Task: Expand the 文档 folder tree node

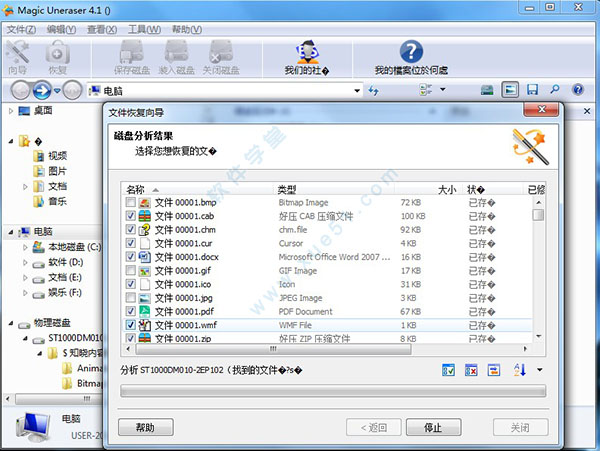Action: pyautogui.click(x=25, y=187)
